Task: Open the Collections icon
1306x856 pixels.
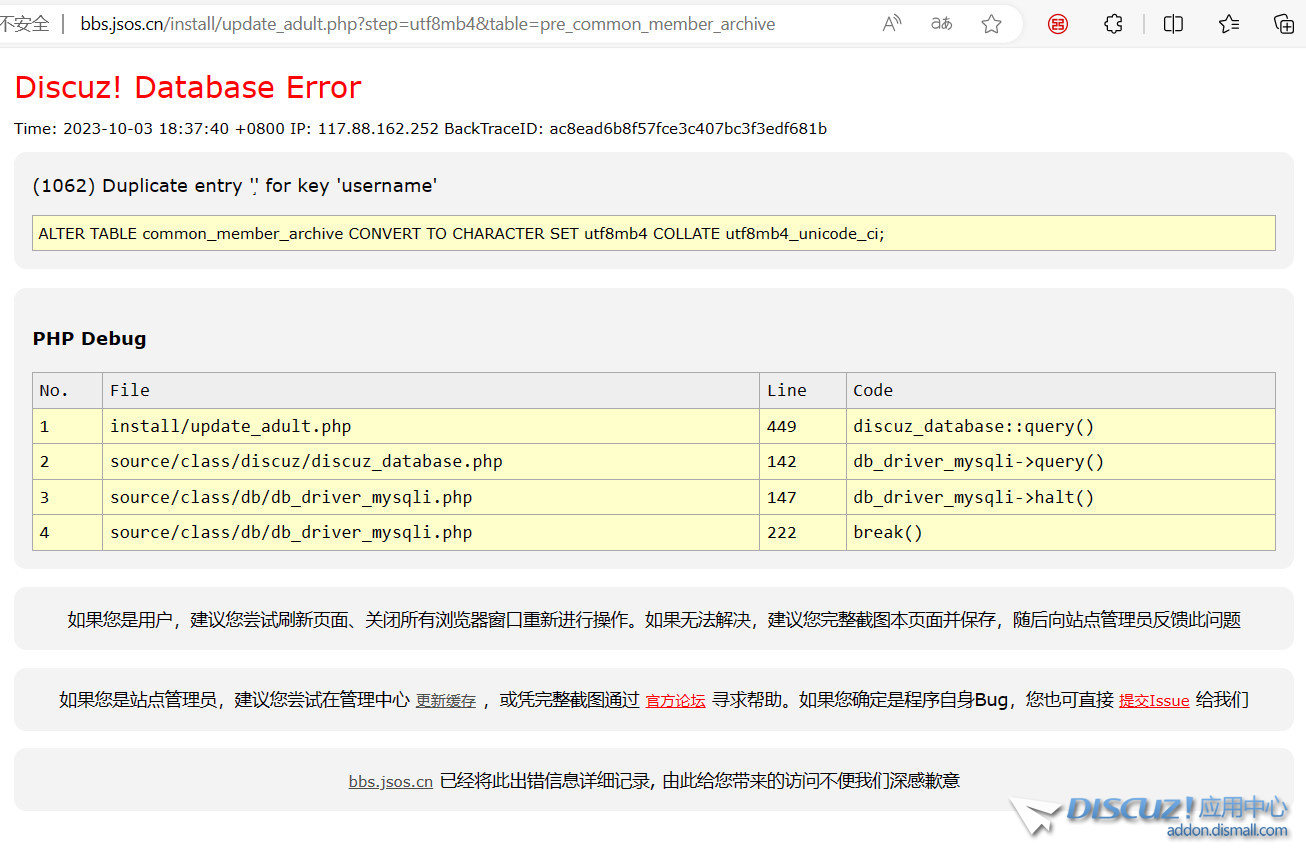Action: [1284, 24]
